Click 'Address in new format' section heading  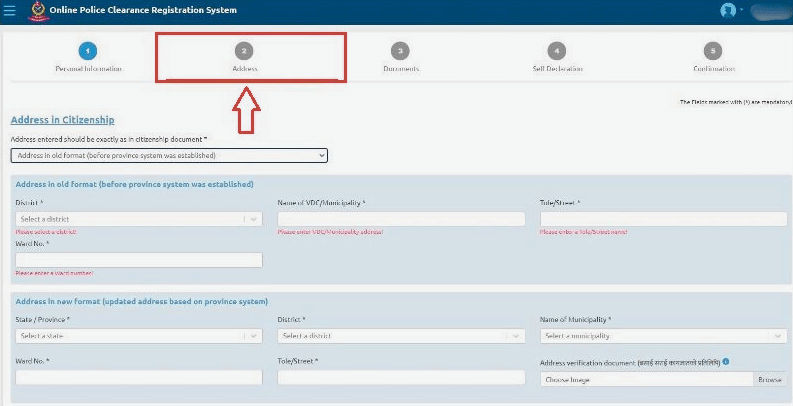142,301
